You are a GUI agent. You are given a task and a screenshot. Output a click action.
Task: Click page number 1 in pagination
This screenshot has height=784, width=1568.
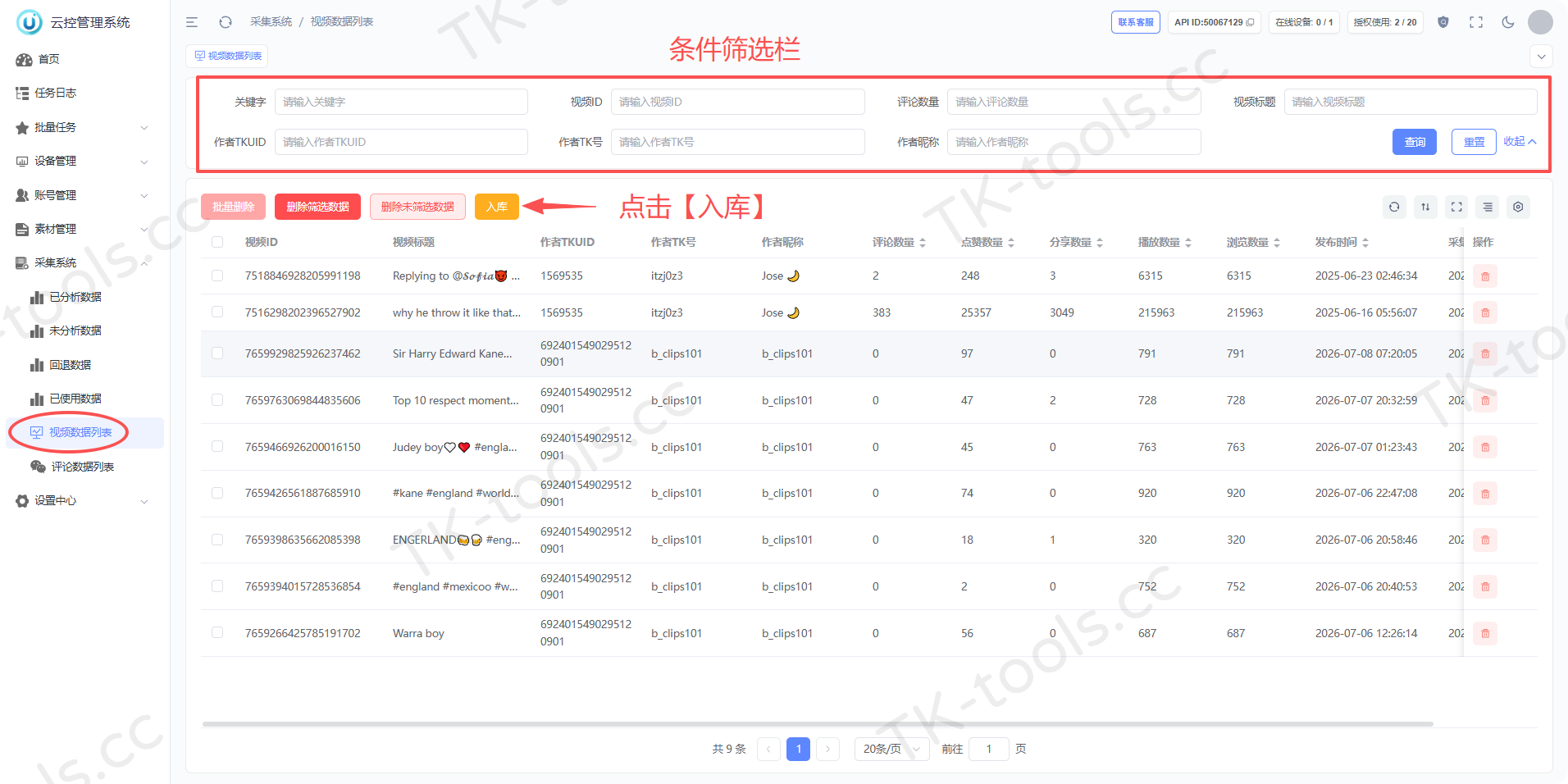pos(798,749)
